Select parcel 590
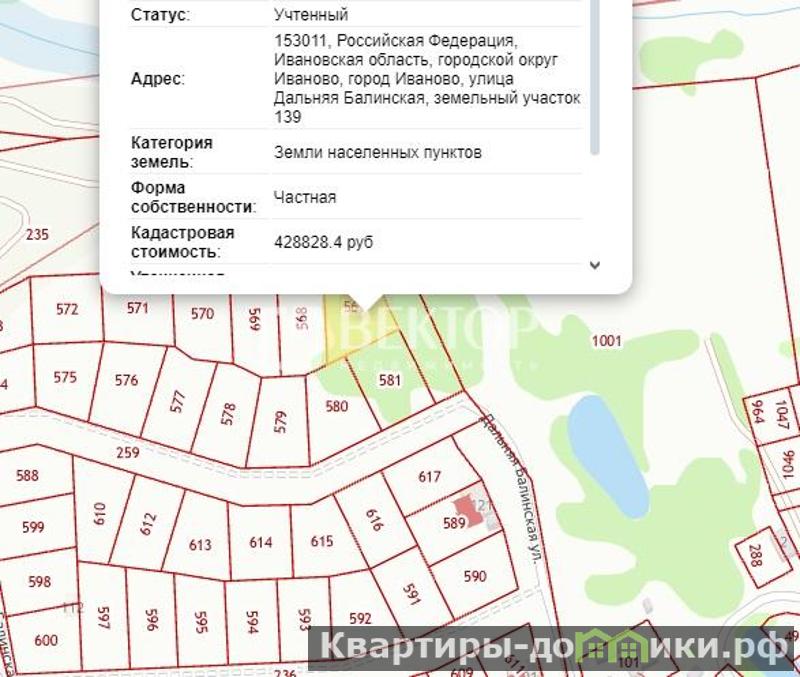800x677 pixels. click(x=475, y=576)
